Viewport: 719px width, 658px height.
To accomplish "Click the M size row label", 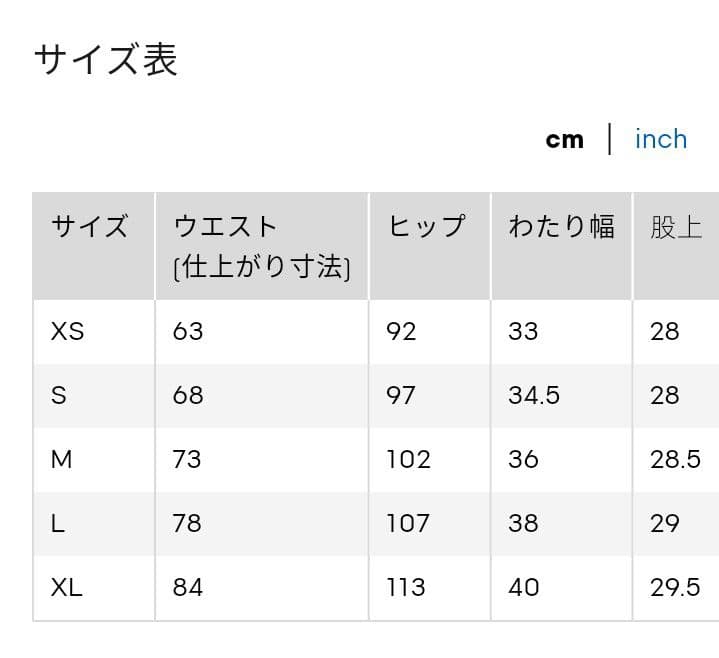I will (x=61, y=459).
